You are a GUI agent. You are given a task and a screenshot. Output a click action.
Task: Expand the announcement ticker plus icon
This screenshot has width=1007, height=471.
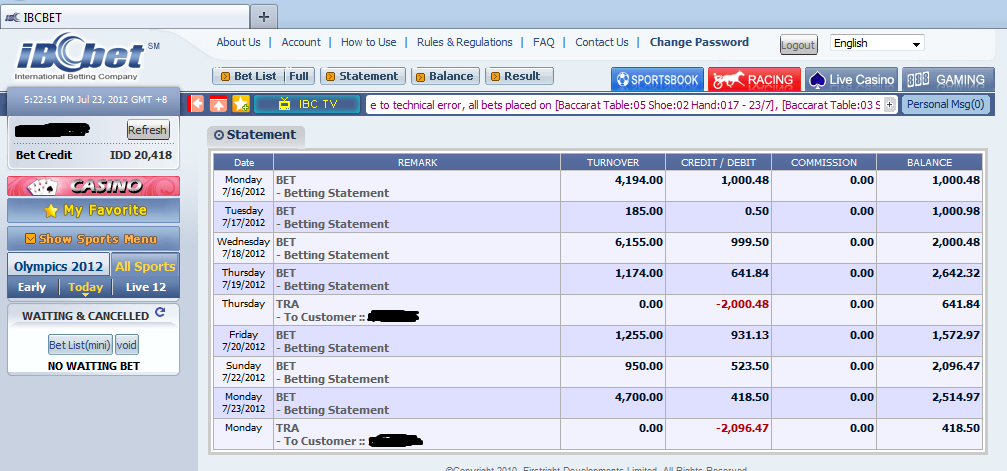(889, 104)
